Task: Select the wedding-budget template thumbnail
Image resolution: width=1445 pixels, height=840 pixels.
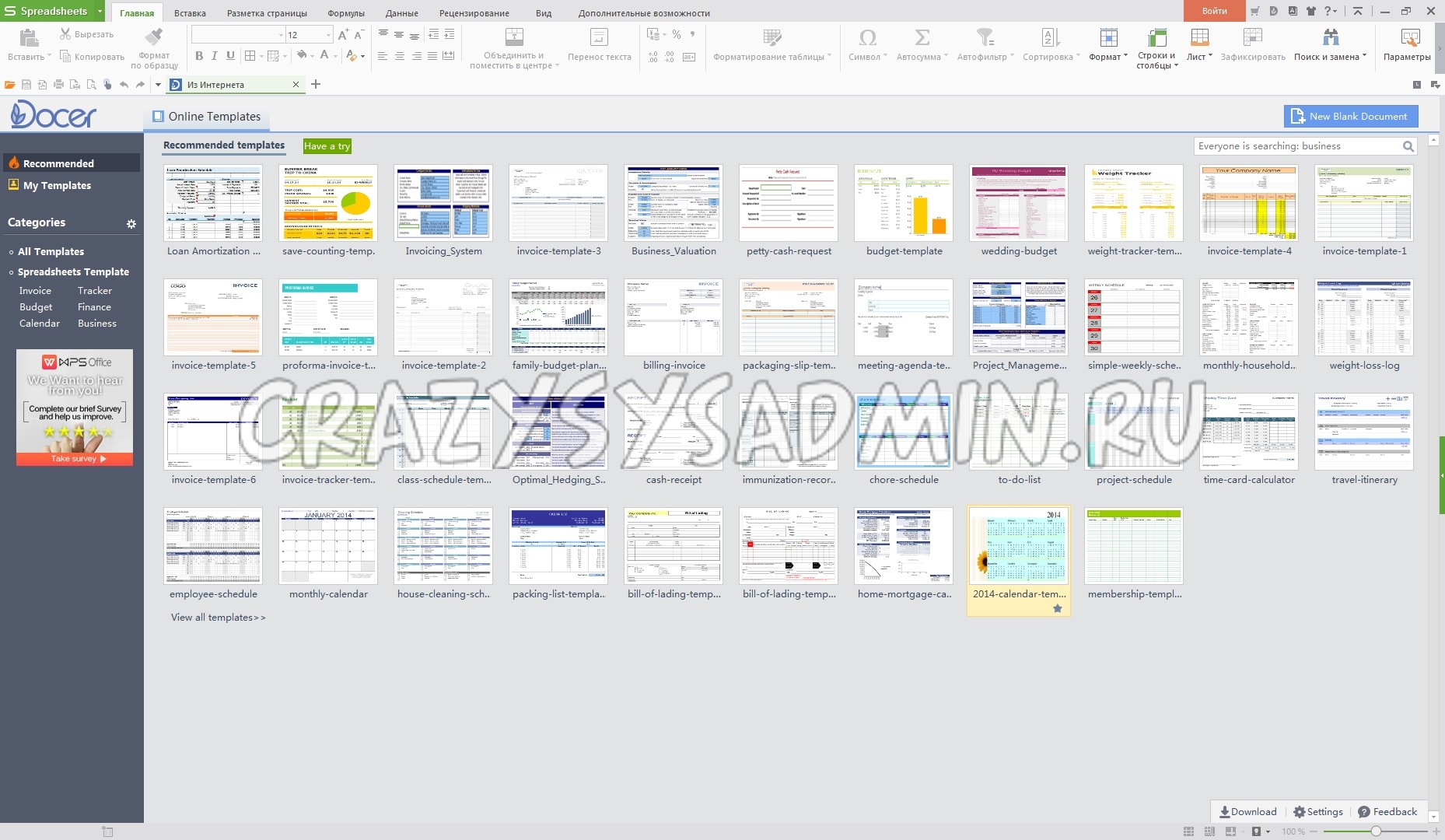Action: click(x=1019, y=202)
